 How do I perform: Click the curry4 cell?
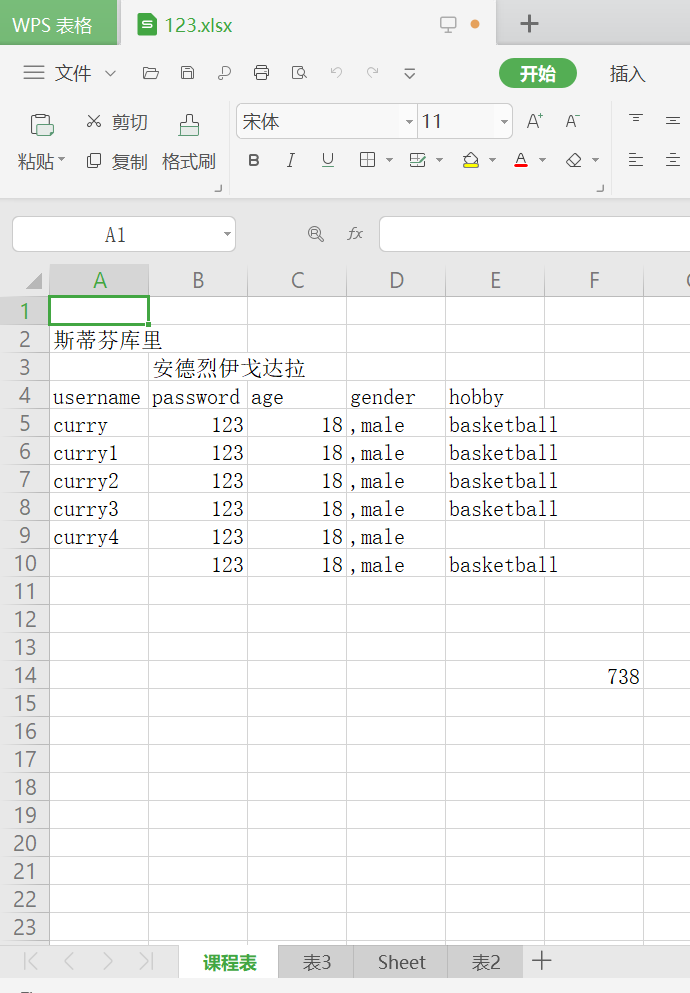[99, 536]
